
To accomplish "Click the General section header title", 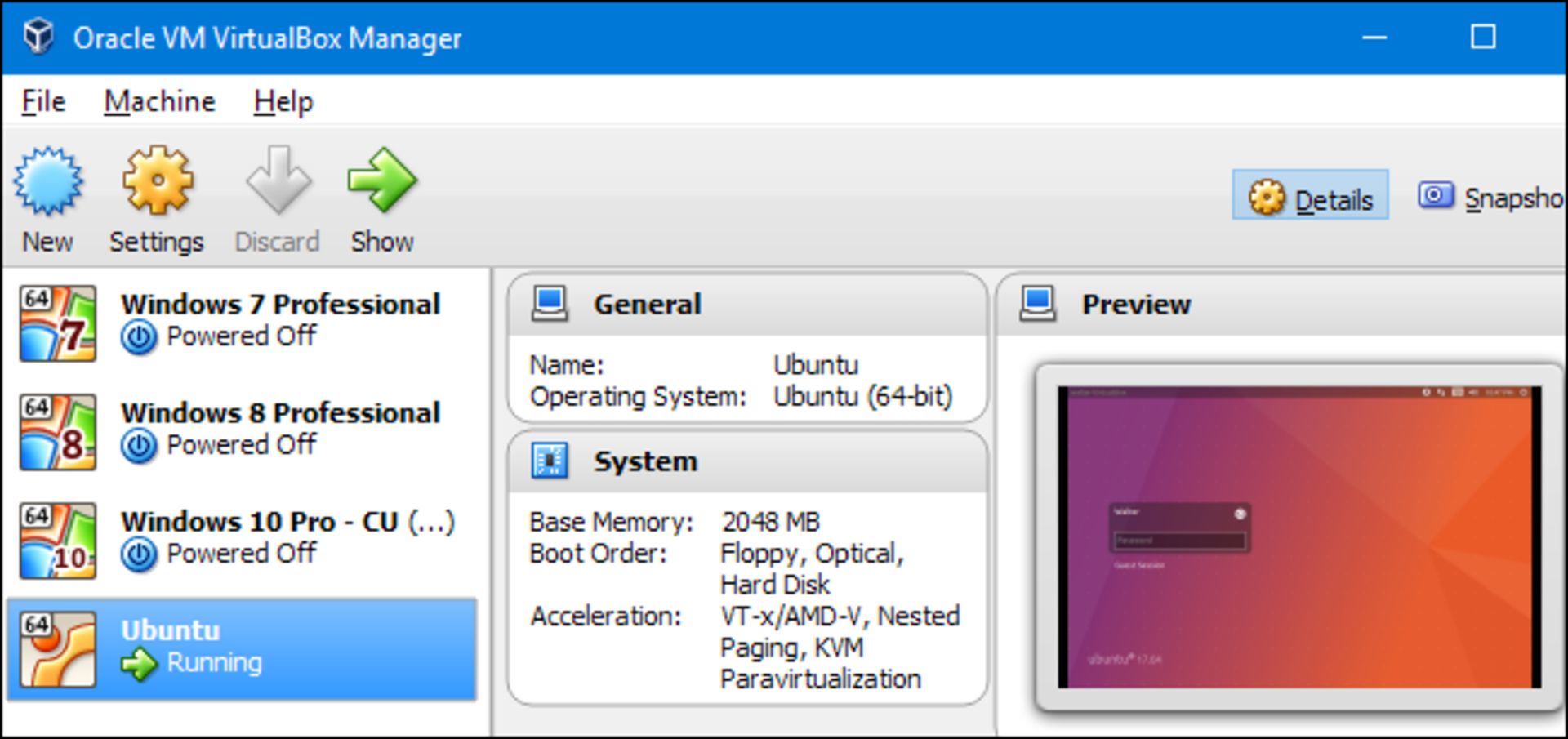I will [648, 305].
